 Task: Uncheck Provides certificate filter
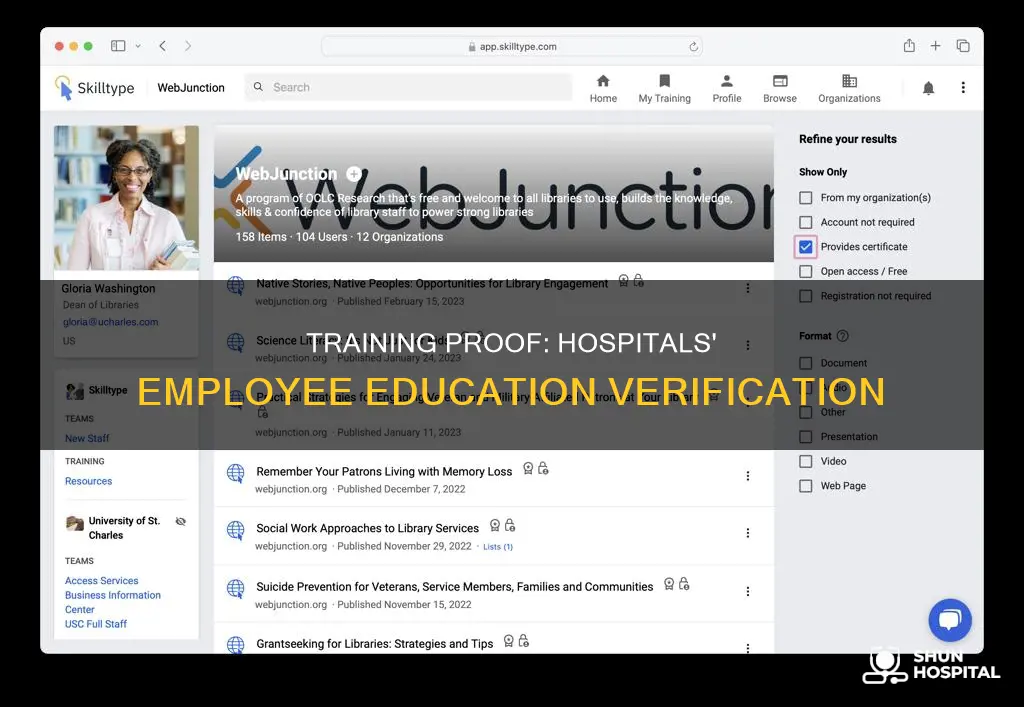click(806, 247)
